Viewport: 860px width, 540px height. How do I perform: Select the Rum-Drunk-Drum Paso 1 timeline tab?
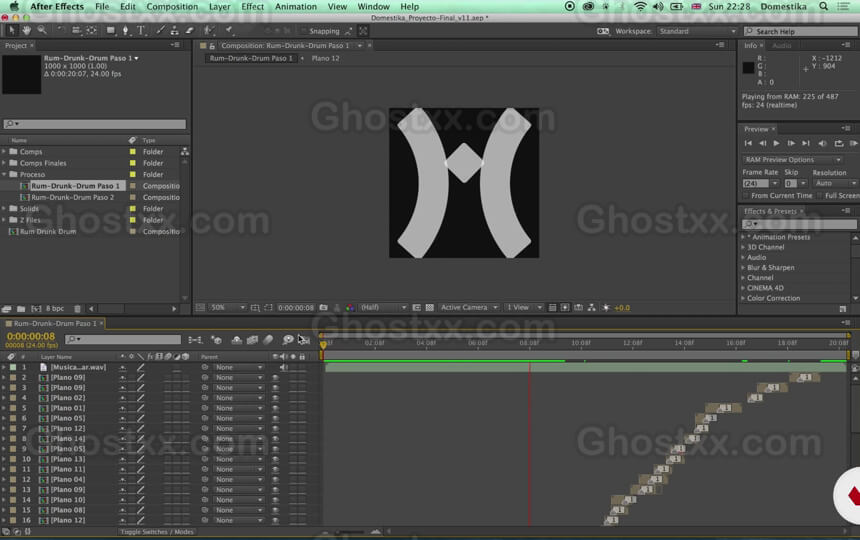[54, 323]
